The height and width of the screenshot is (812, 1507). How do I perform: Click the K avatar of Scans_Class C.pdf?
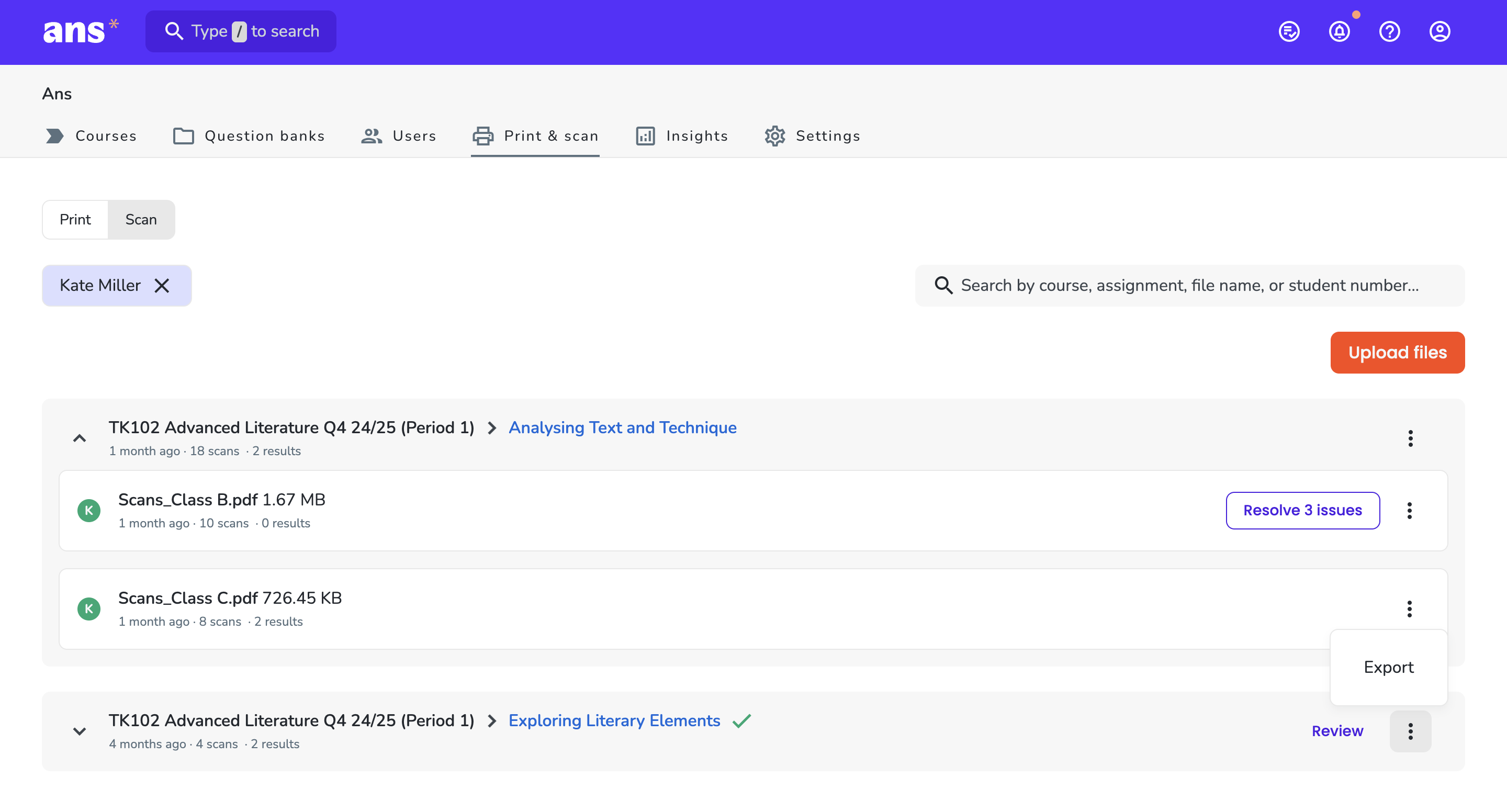pyautogui.click(x=89, y=609)
